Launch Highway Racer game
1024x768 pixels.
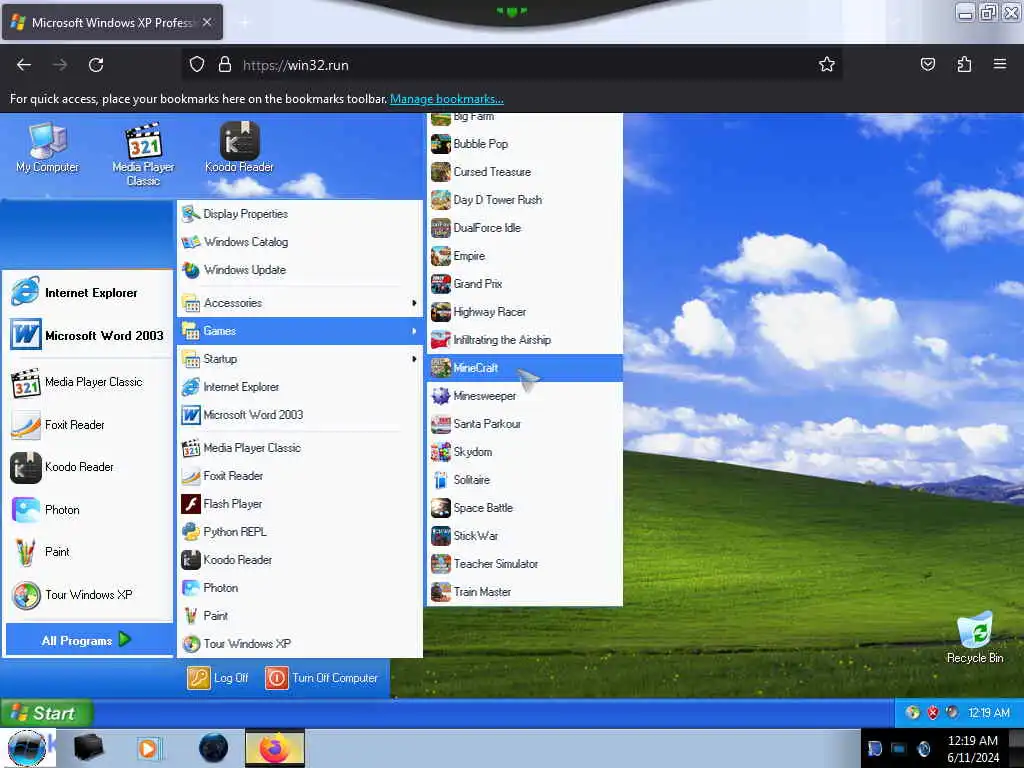pos(524,312)
